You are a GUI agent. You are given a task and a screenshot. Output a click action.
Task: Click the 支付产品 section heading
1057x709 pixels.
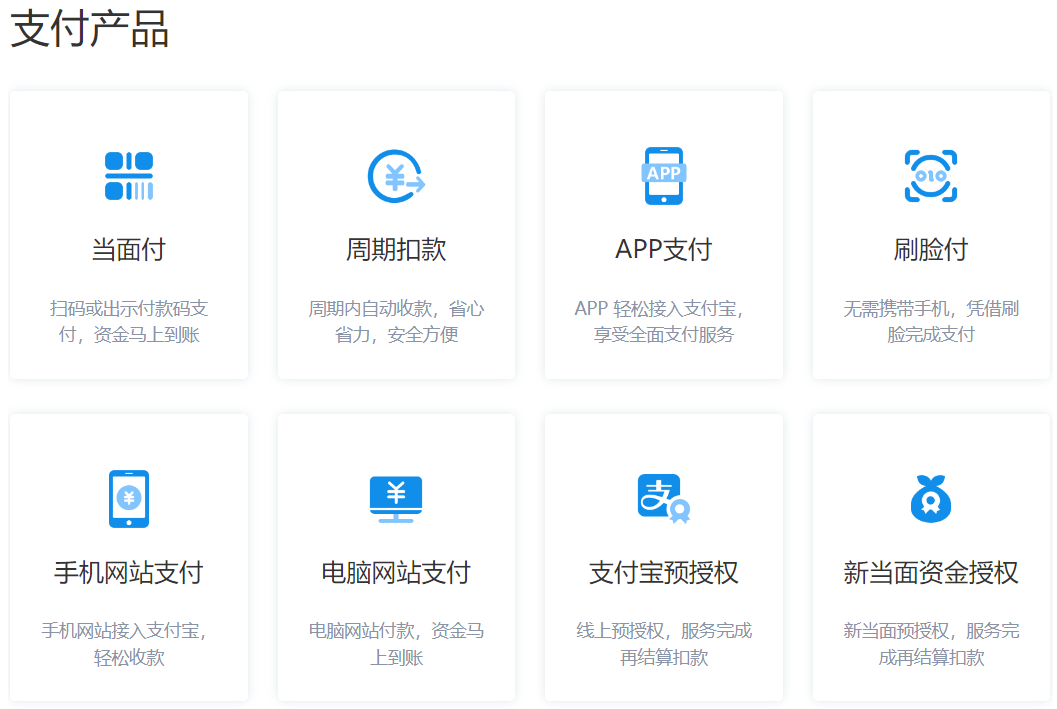click(90, 30)
